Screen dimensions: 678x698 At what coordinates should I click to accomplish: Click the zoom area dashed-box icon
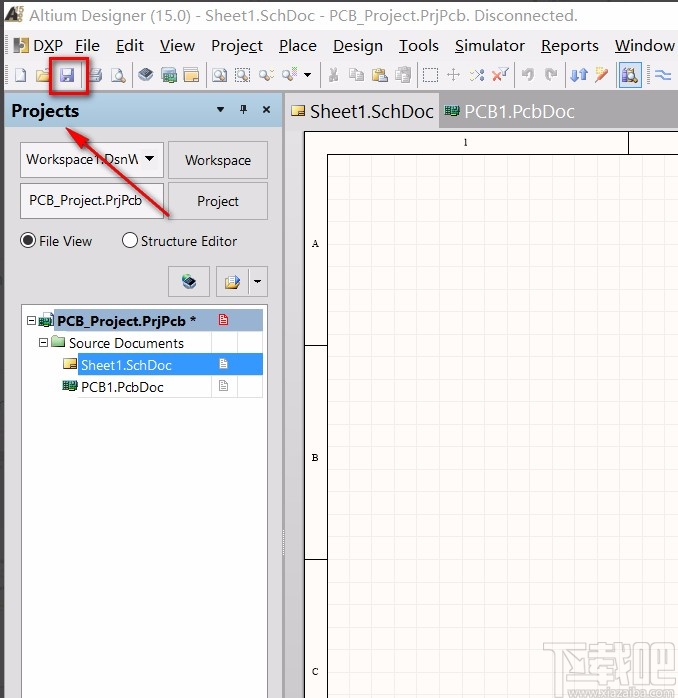point(242,75)
